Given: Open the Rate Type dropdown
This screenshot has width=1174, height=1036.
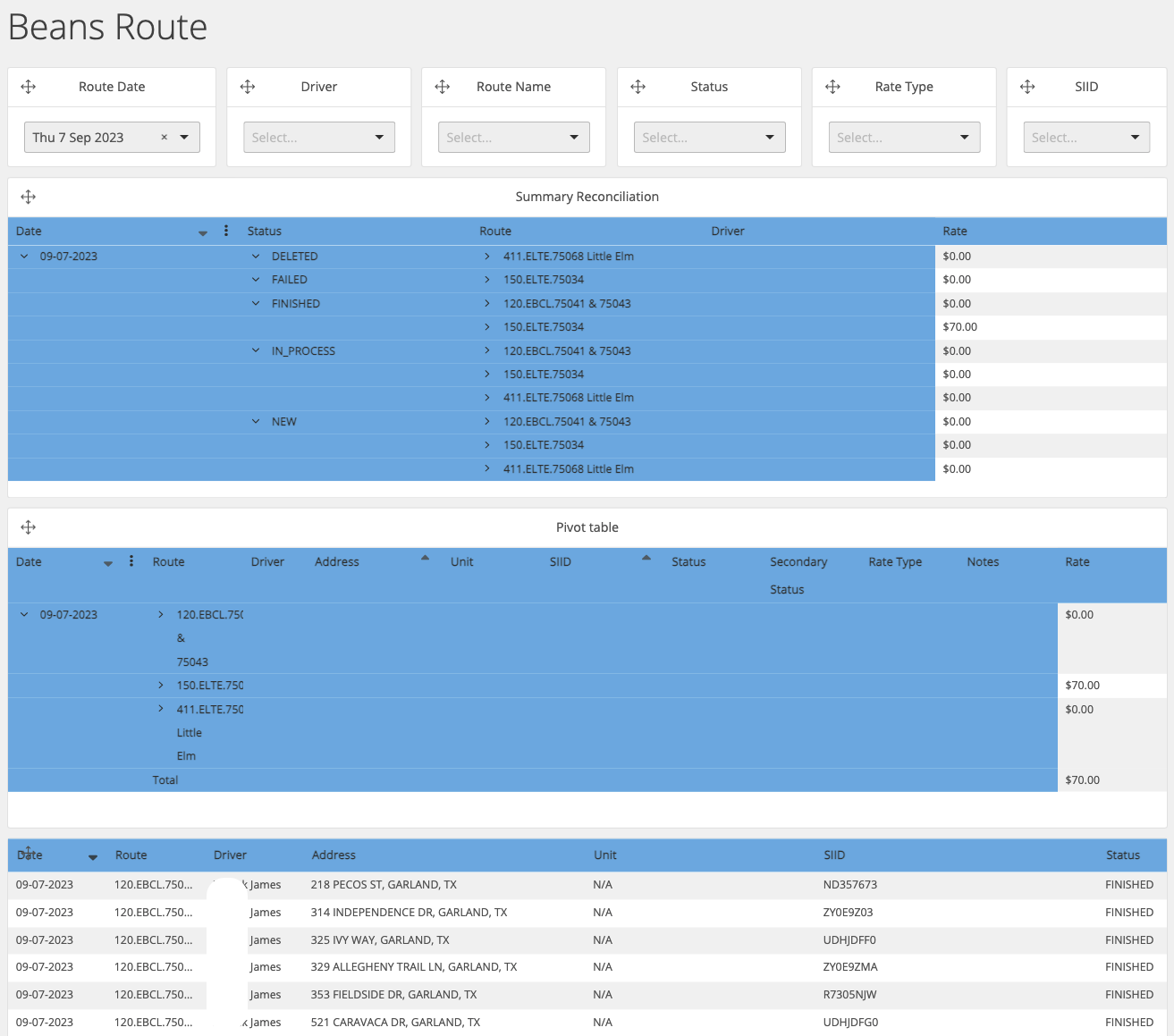Looking at the screenshot, I should pyautogui.click(x=904, y=137).
